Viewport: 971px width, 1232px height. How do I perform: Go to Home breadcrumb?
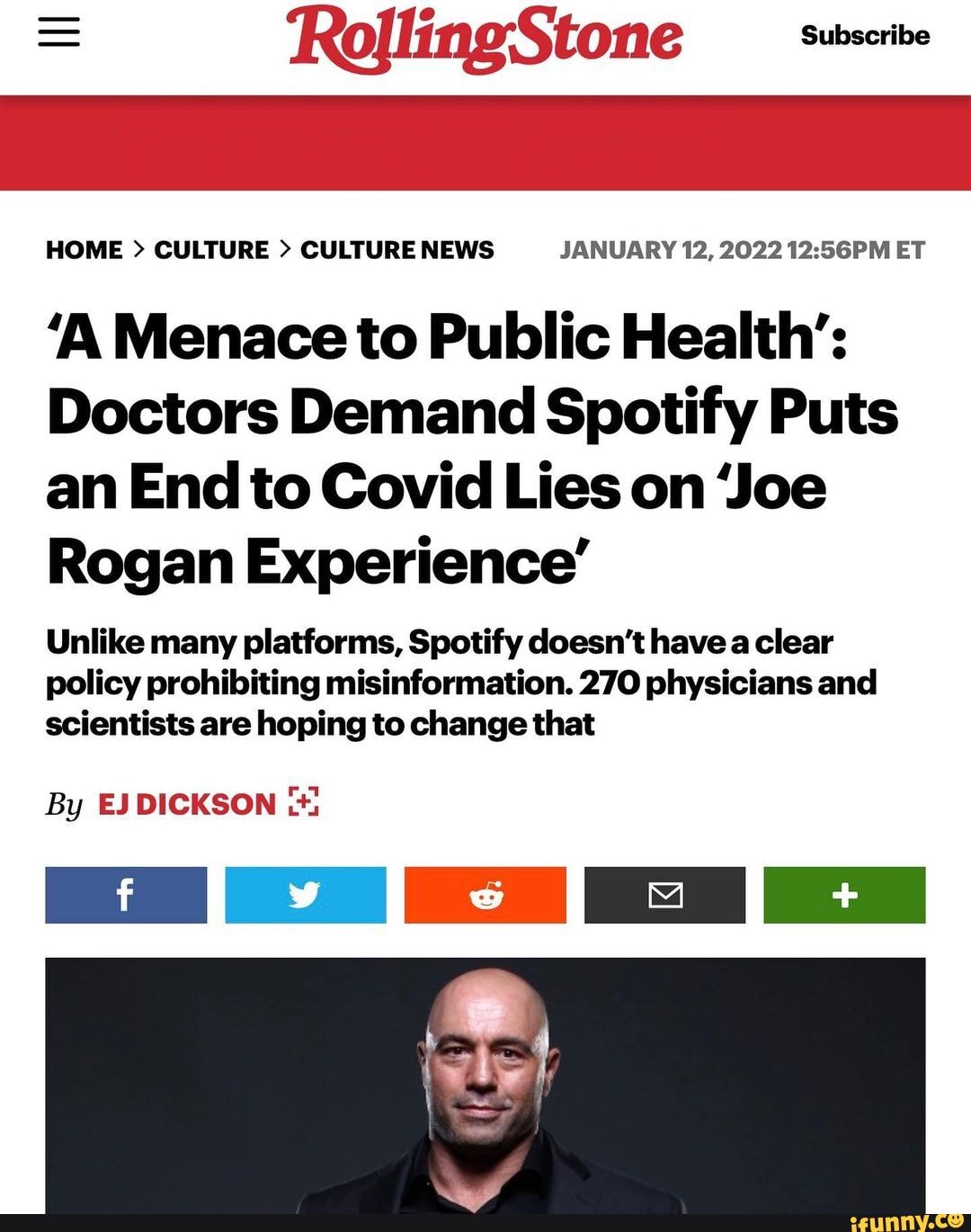85,250
